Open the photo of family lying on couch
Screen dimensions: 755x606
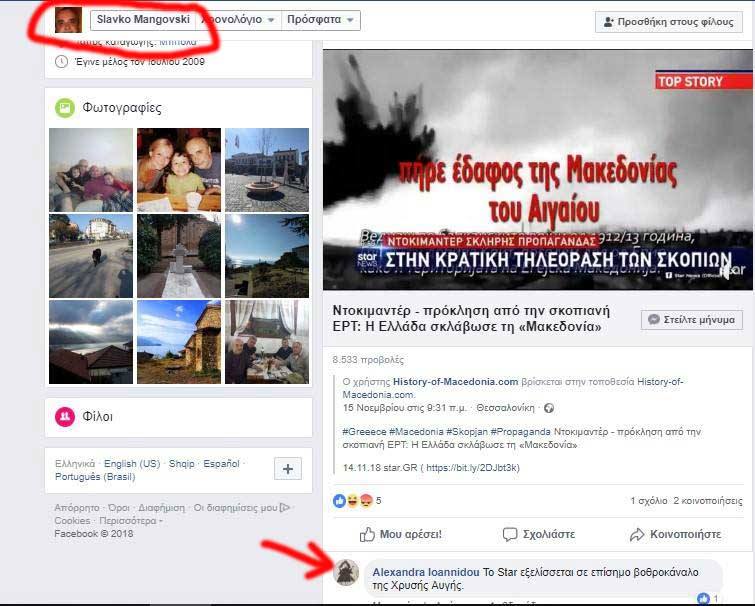coord(91,169)
